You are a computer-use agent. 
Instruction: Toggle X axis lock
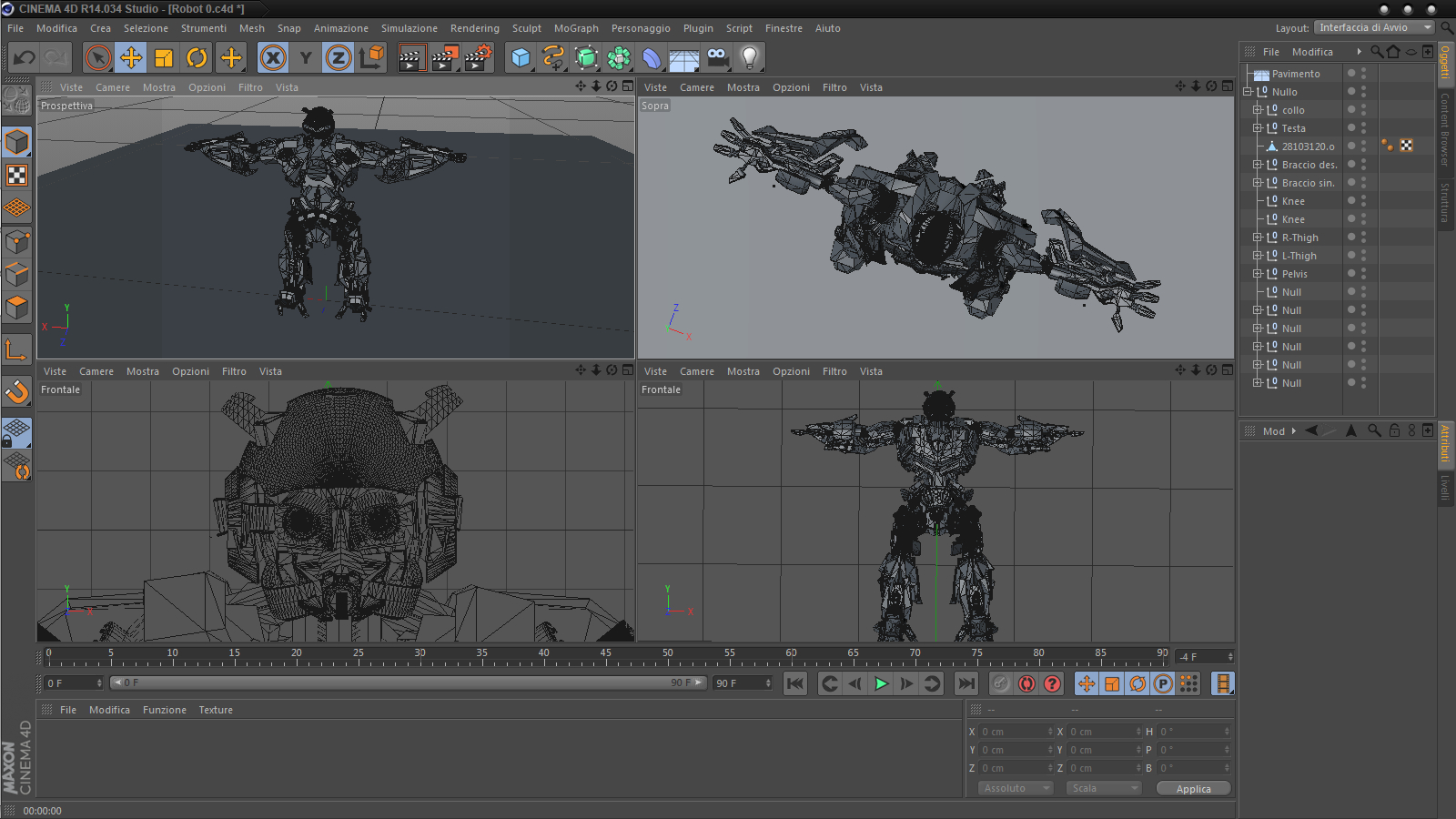coord(272,58)
